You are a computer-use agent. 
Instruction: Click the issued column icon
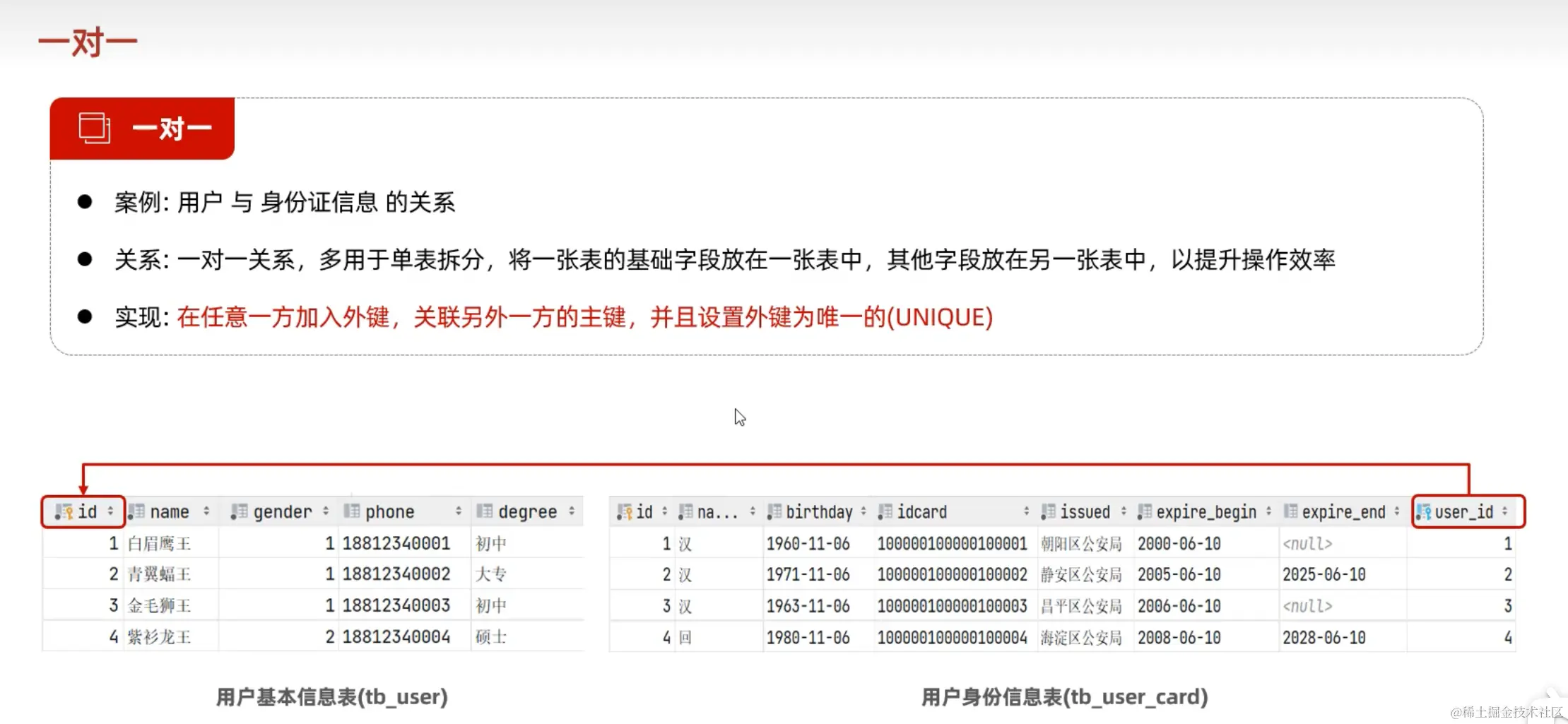[x=1049, y=511]
